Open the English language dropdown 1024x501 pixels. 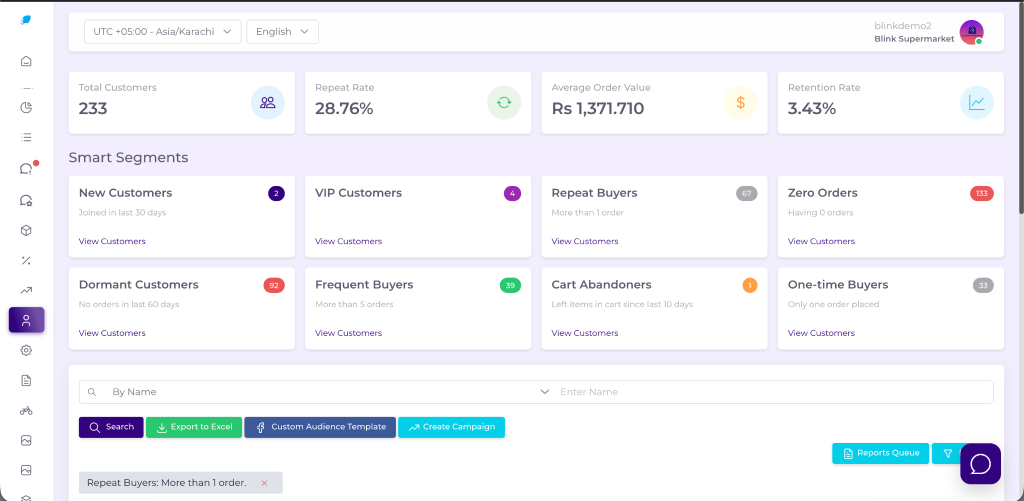click(282, 32)
